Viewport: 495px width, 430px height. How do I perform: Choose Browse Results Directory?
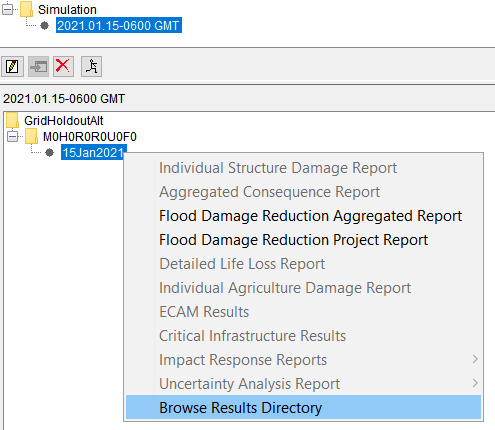(303, 407)
